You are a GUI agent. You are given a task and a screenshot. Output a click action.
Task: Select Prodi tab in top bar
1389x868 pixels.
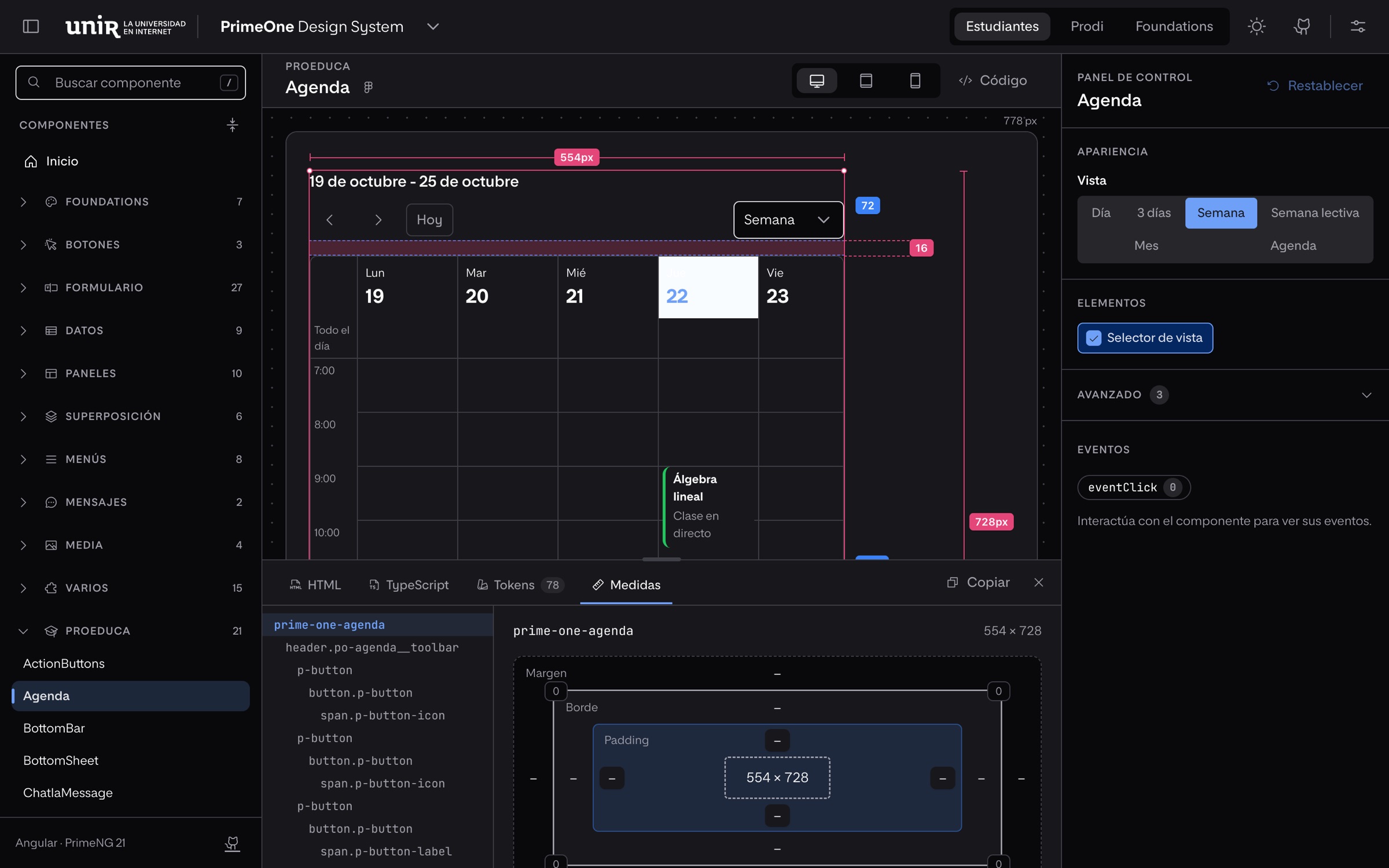click(x=1086, y=27)
